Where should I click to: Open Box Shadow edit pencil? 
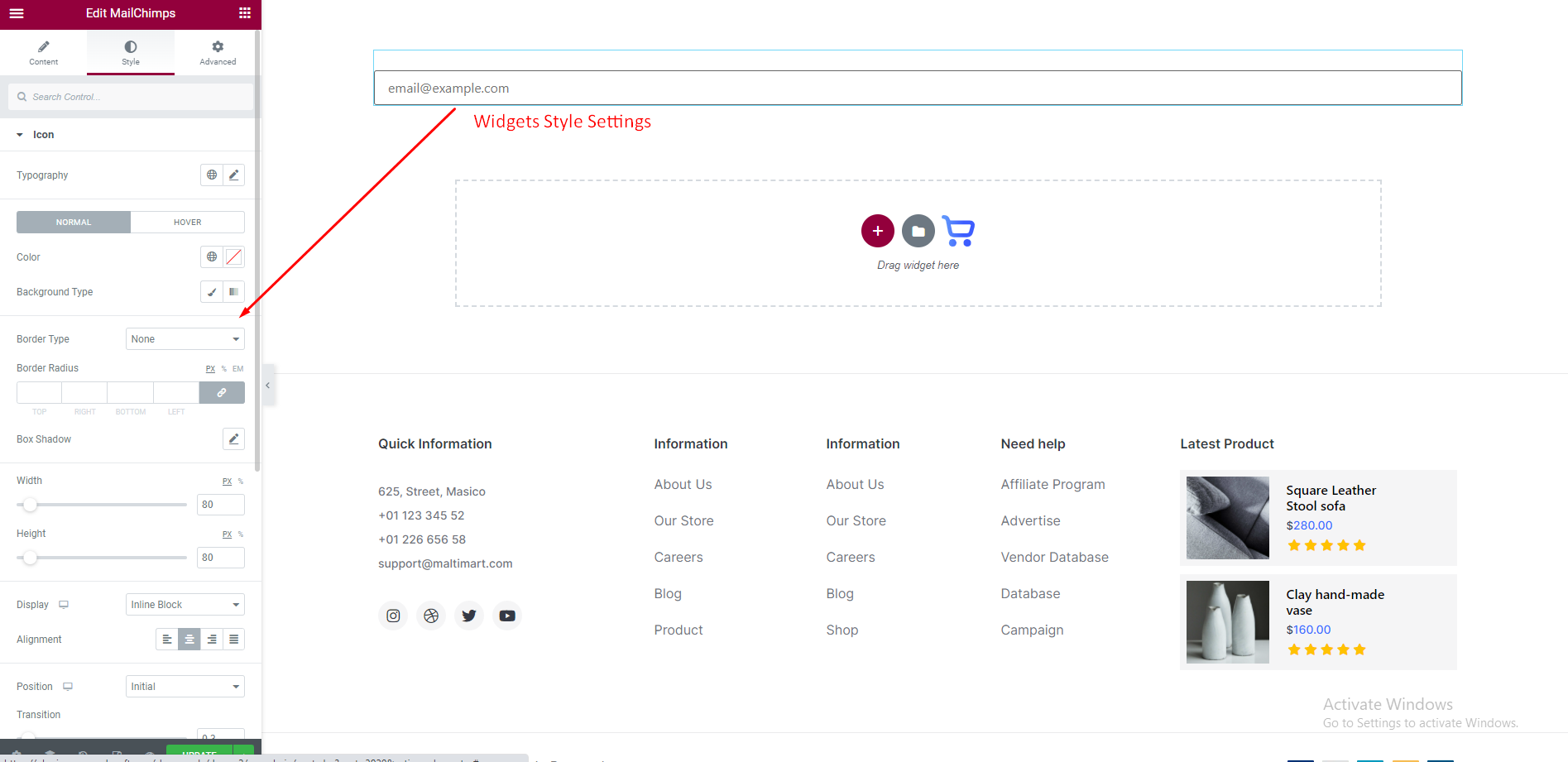pos(233,439)
